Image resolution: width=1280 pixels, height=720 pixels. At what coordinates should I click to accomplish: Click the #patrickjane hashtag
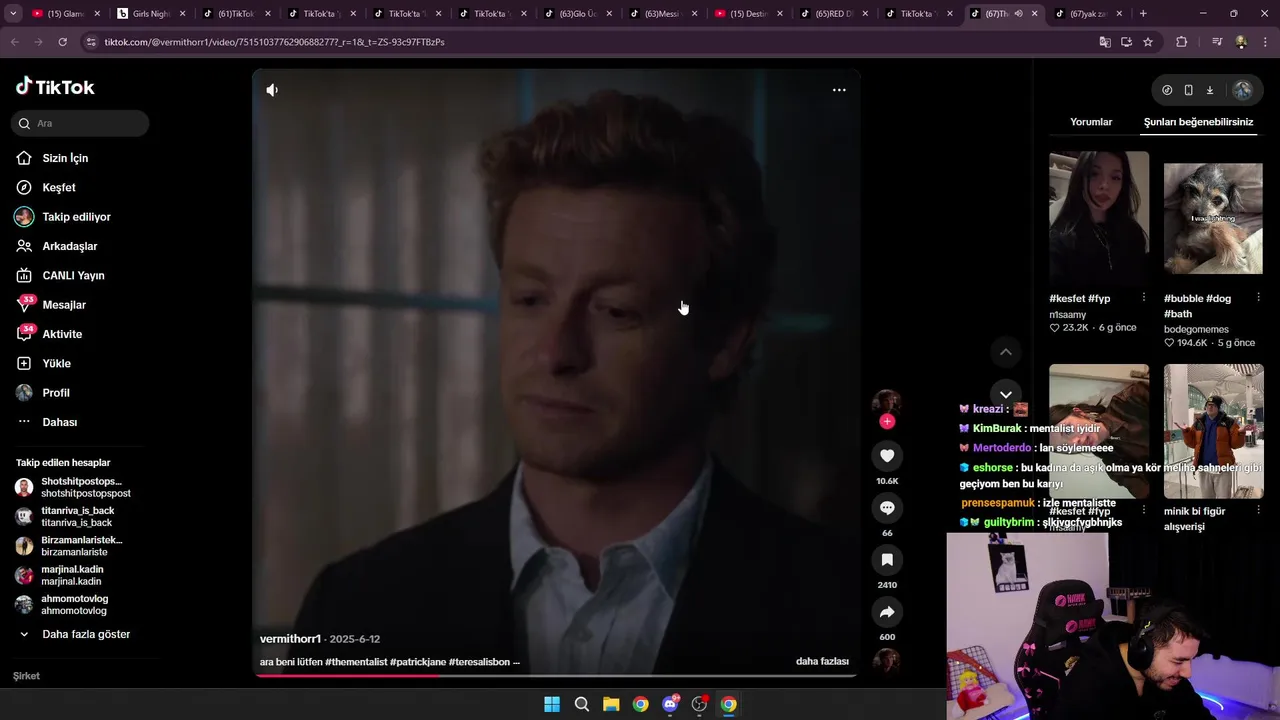click(418, 662)
